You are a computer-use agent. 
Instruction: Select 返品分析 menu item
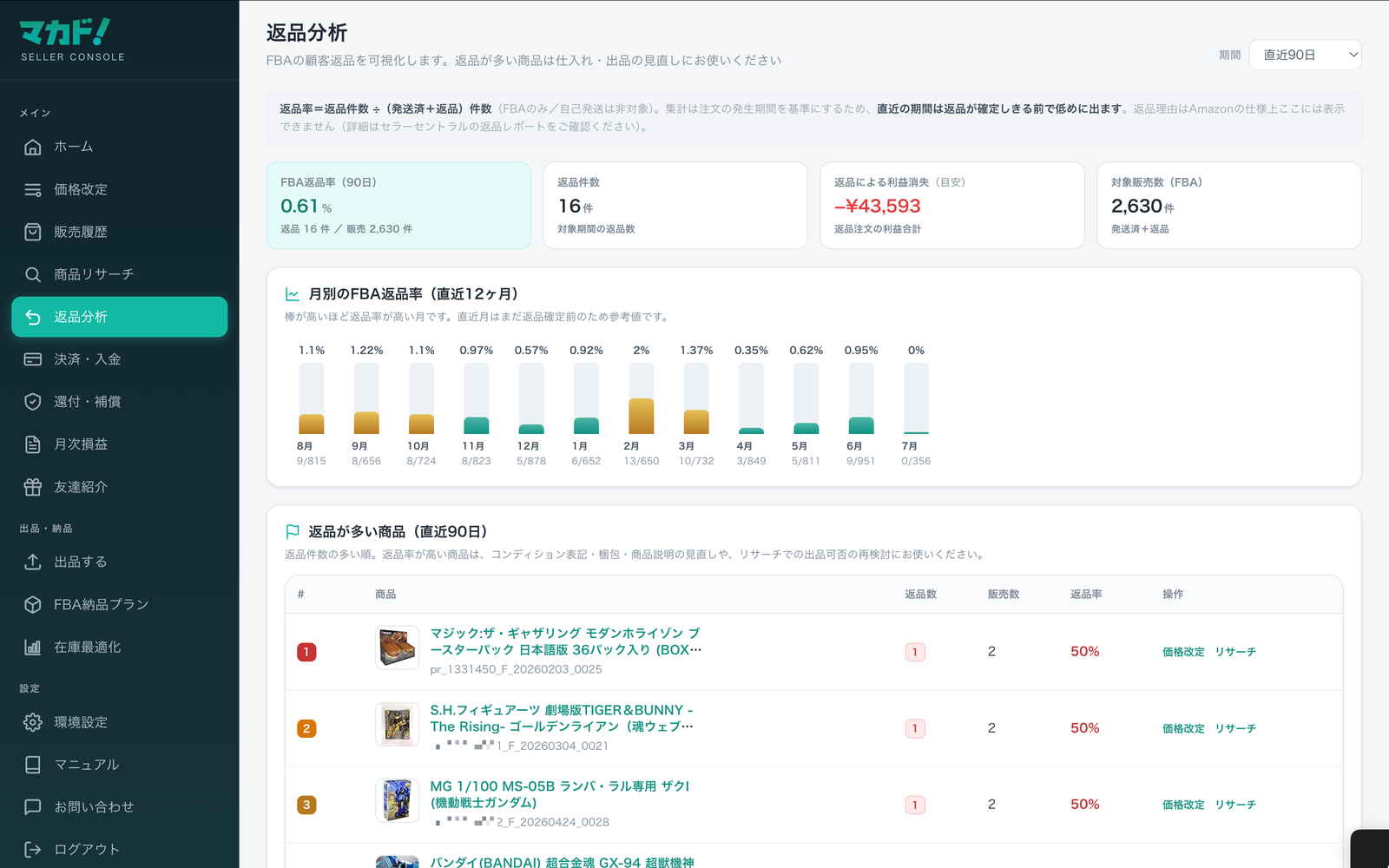120,317
